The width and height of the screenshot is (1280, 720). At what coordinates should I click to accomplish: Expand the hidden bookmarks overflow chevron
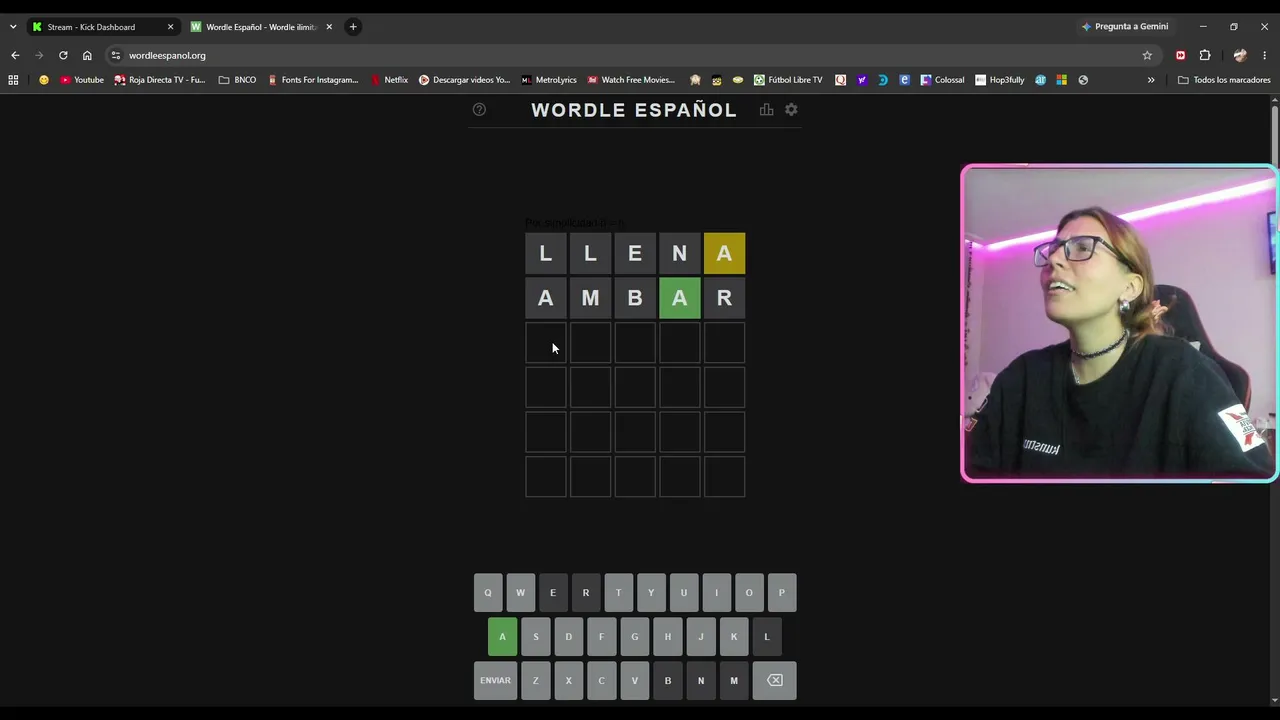coord(1151,80)
